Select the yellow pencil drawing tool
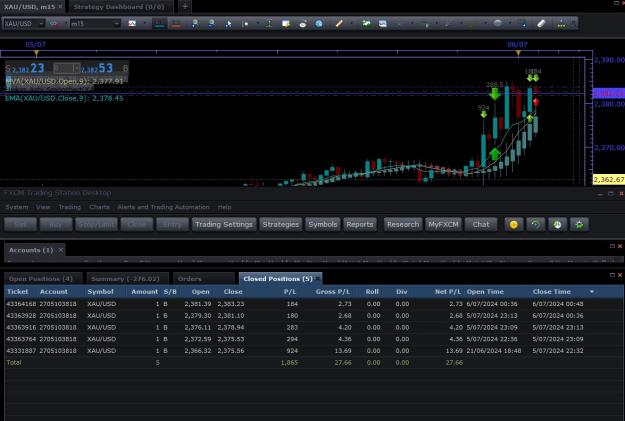The width and height of the screenshot is (625, 421). click(339, 24)
